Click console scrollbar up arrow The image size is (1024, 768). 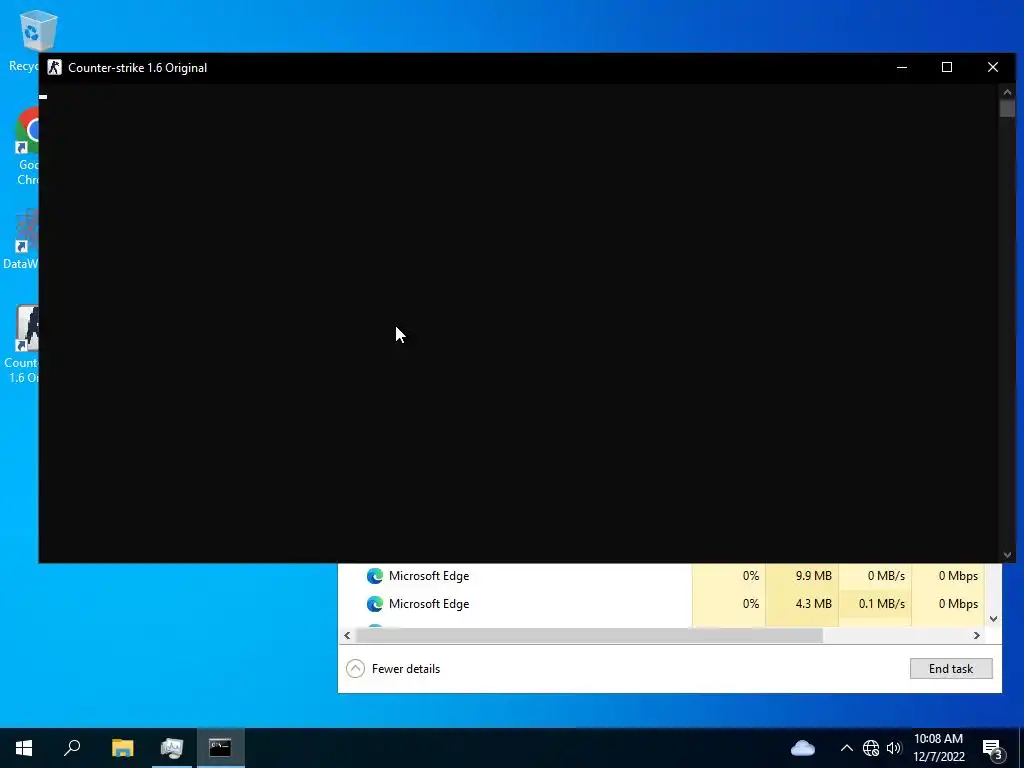click(x=1007, y=92)
